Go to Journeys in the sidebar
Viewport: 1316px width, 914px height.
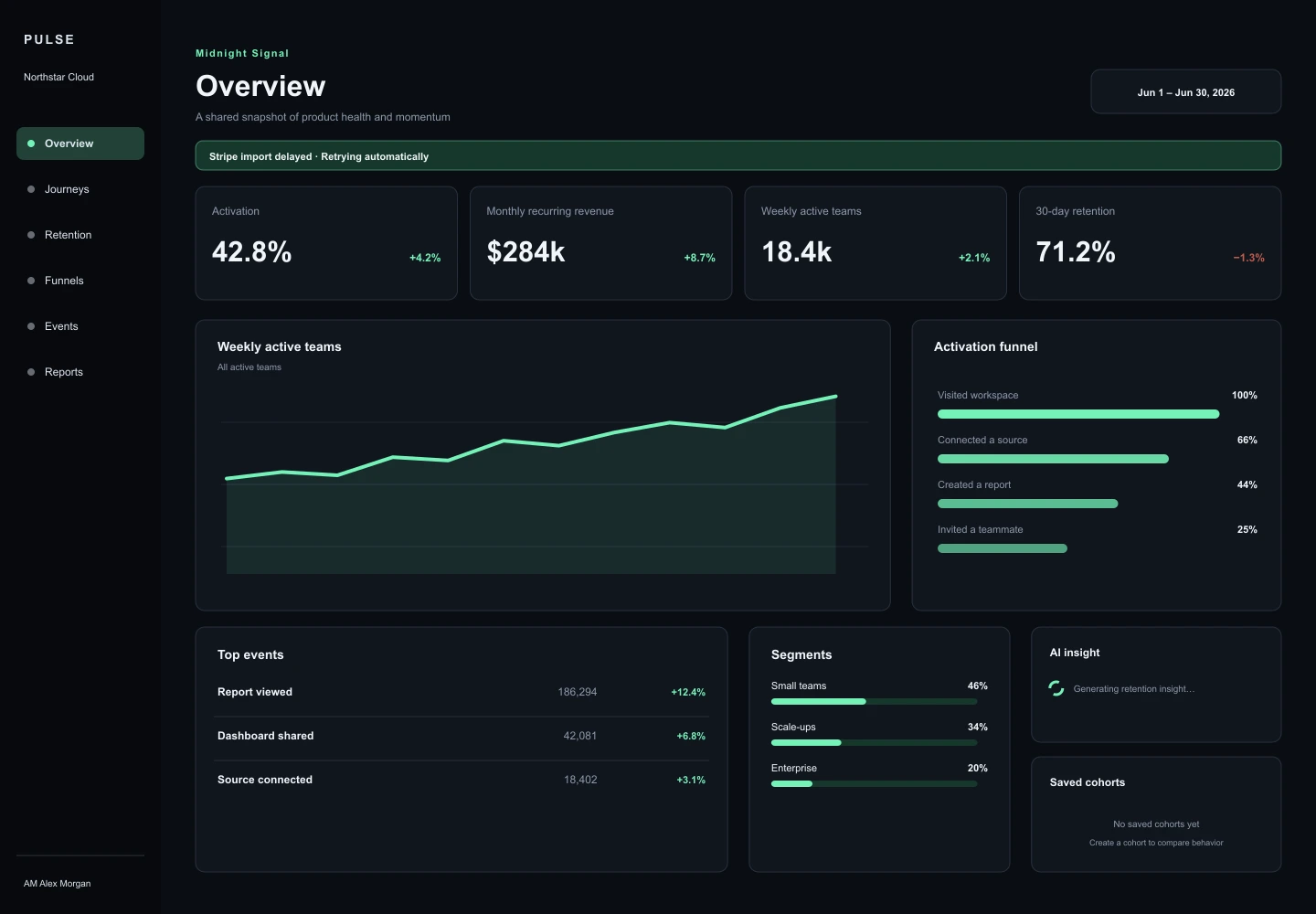pyautogui.click(x=80, y=189)
